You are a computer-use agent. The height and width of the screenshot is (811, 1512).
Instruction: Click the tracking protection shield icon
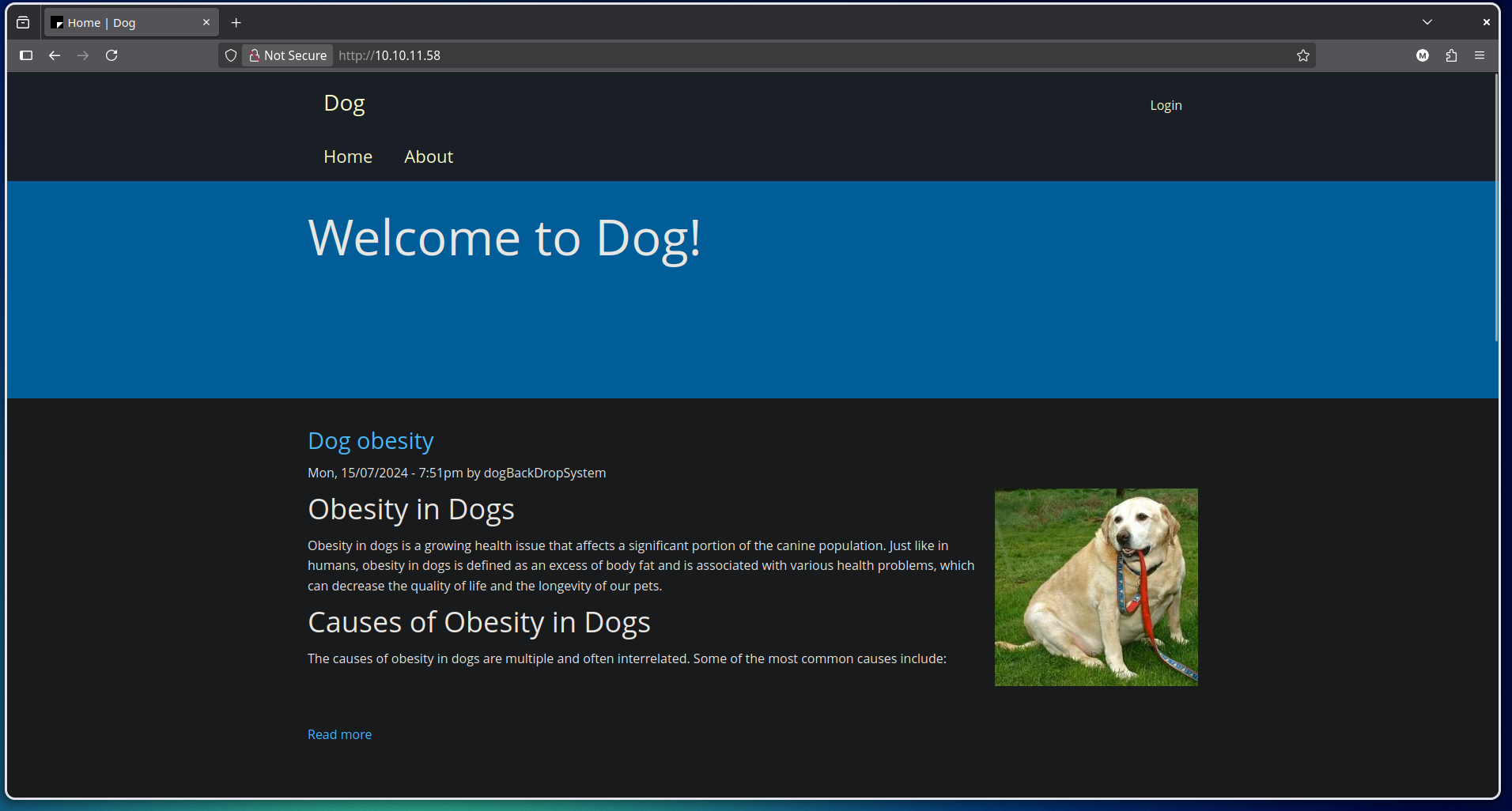click(231, 55)
